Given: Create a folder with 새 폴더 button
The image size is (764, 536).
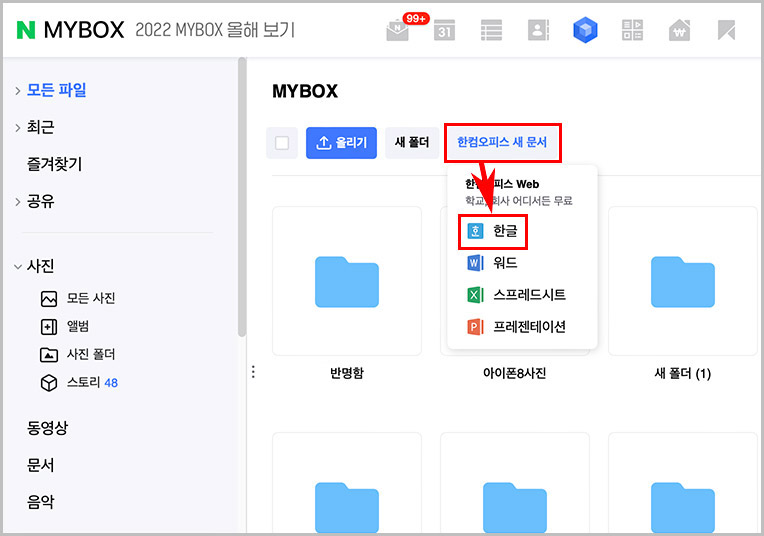Looking at the screenshot, I should (412, 143).
